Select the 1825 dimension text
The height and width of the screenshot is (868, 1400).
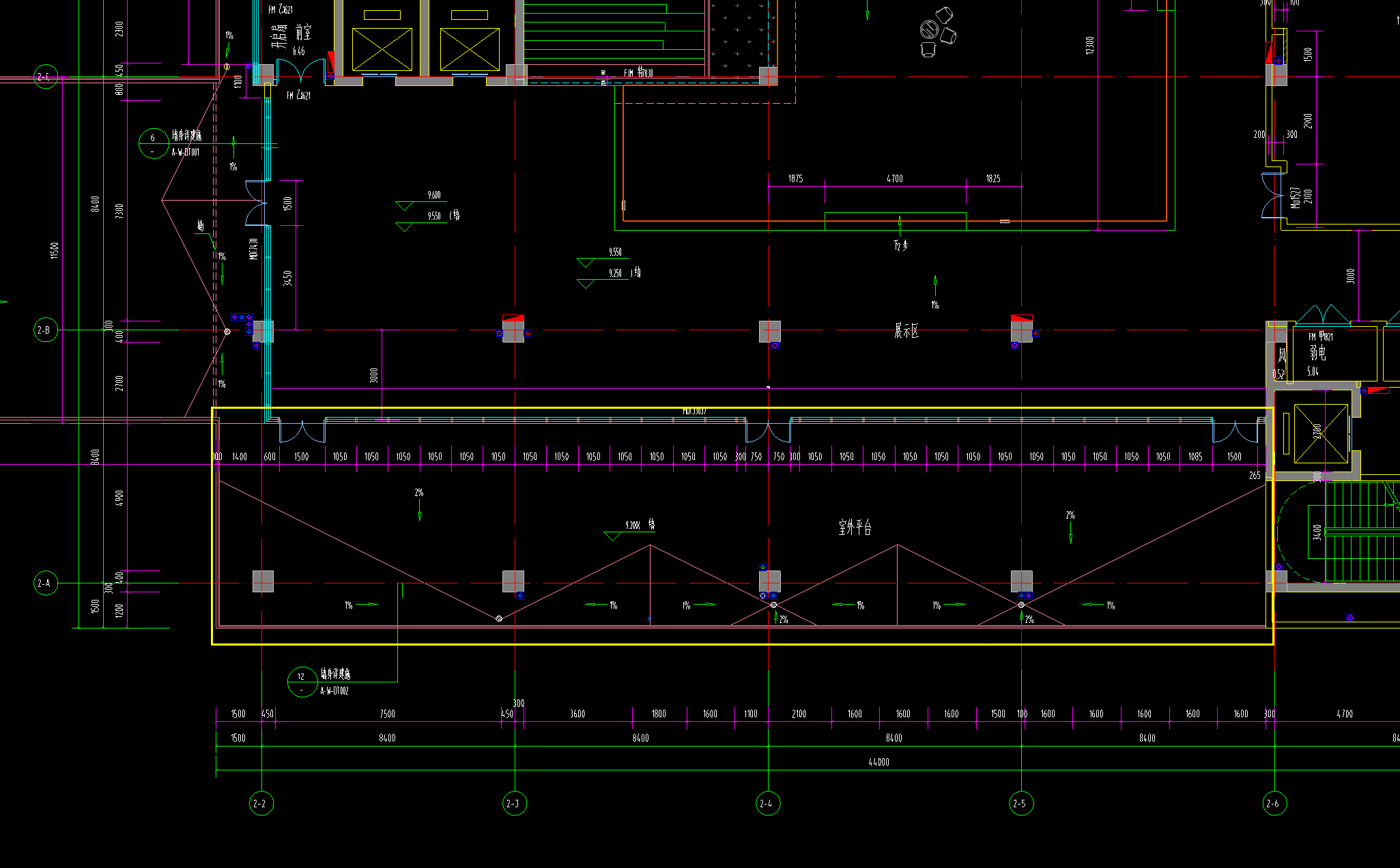coord(992,179)
